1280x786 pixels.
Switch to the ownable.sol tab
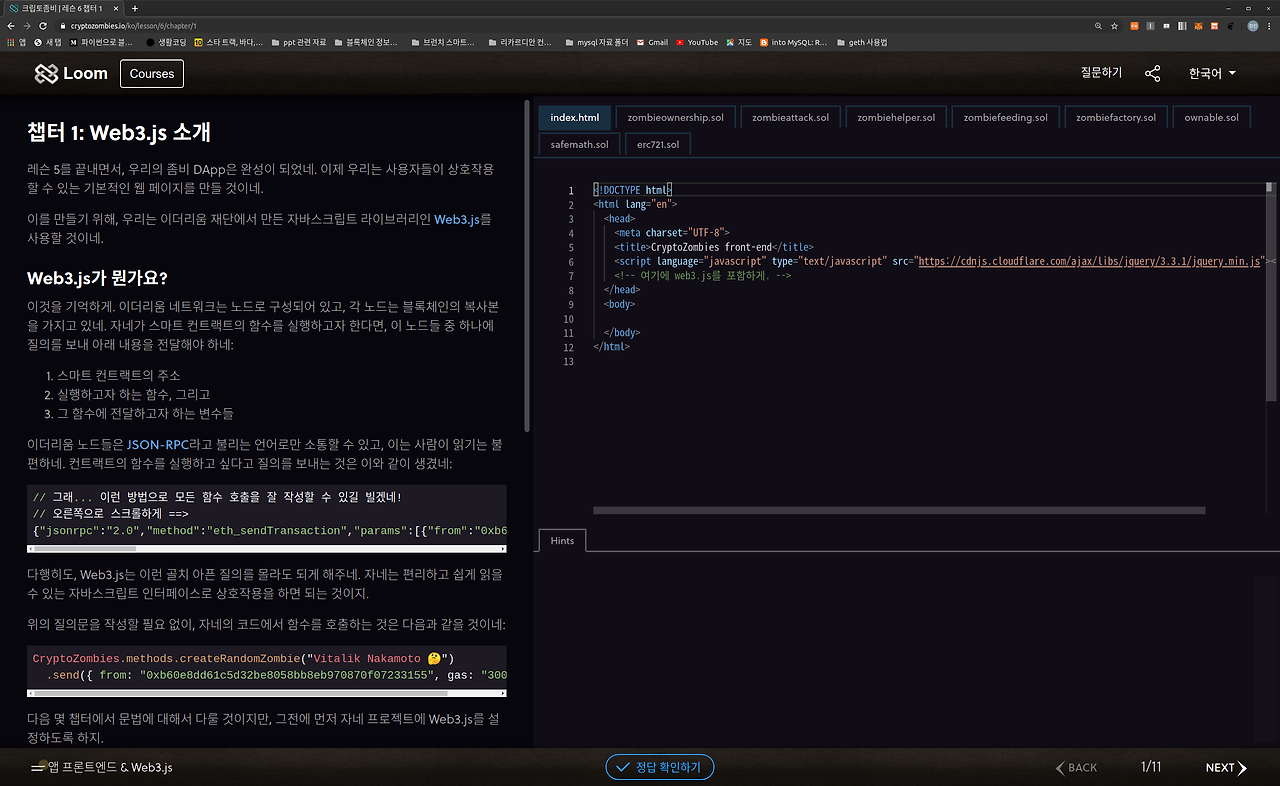pyautogui.click(x=1211, y=117)
